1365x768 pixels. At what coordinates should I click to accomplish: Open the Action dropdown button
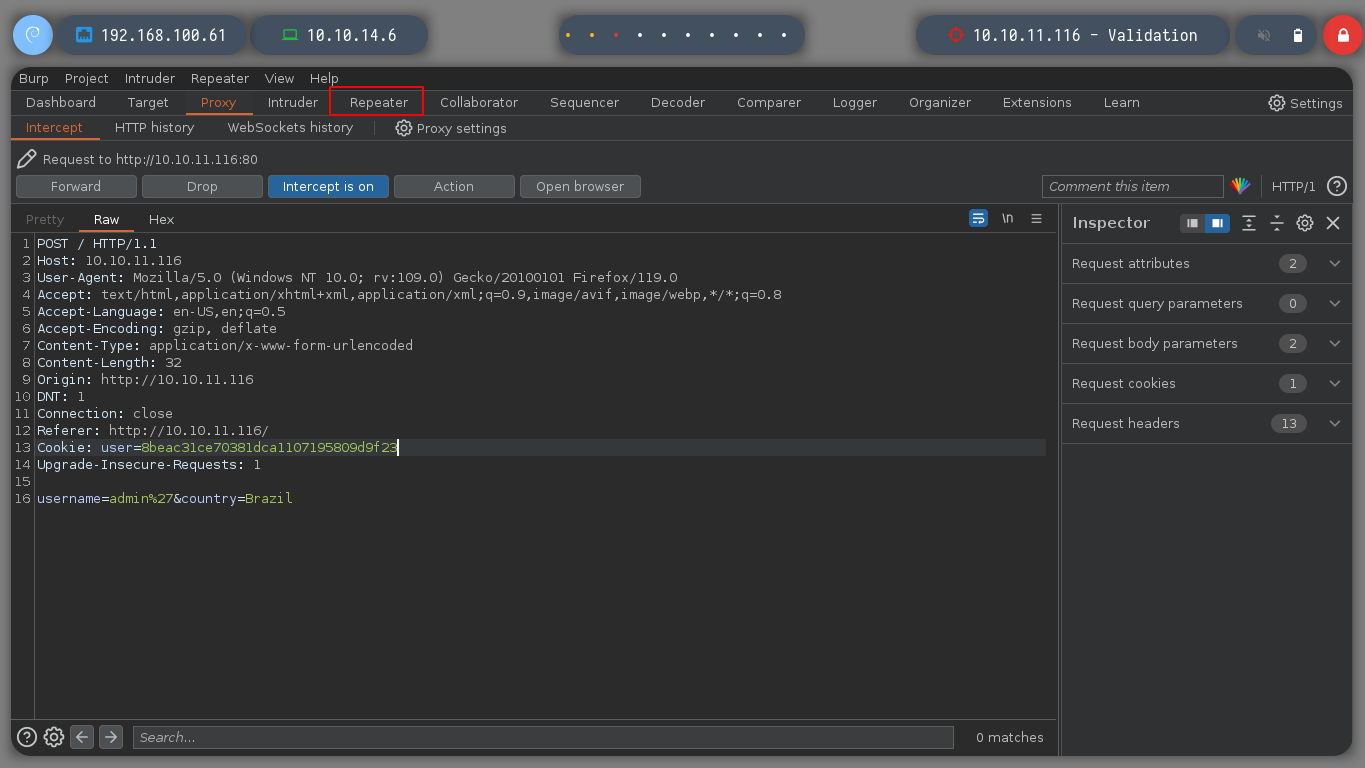(454, 187)
